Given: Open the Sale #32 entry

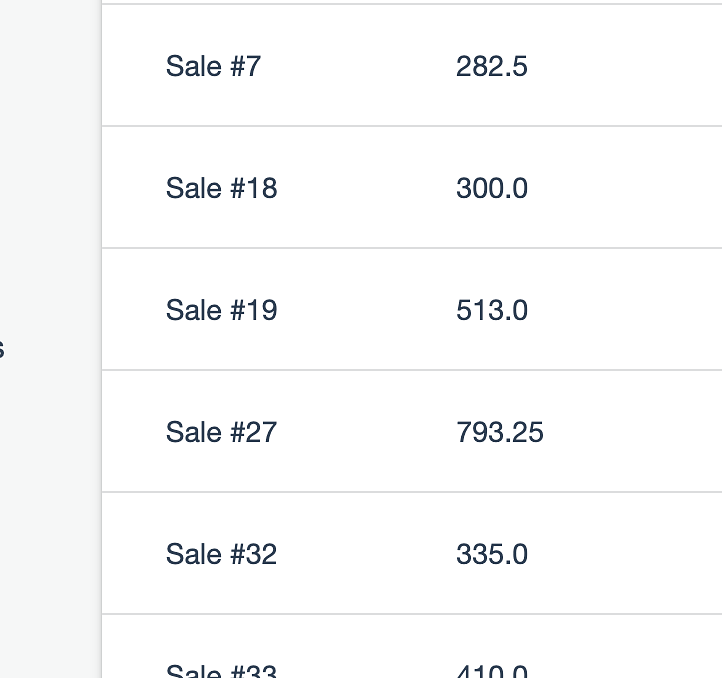Looking at the screenshot, I should tap(221, 554).
